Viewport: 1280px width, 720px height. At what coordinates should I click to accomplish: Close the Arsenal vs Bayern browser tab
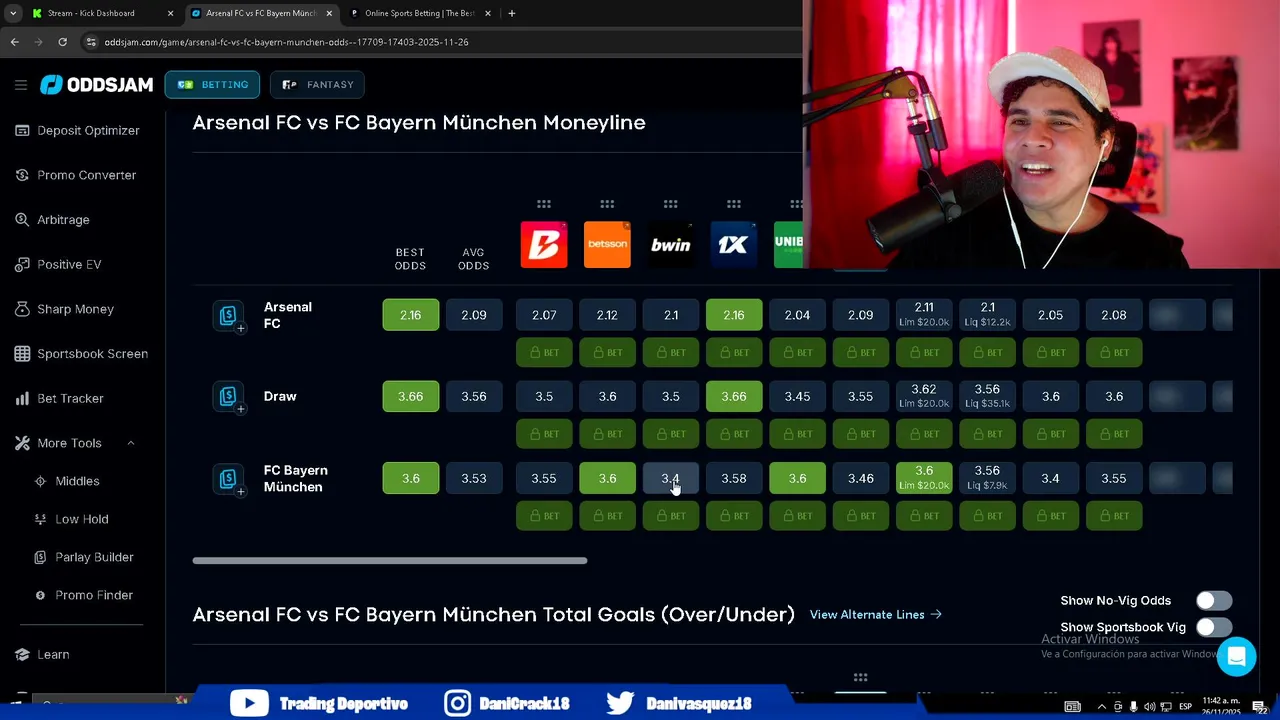point(329,13)
